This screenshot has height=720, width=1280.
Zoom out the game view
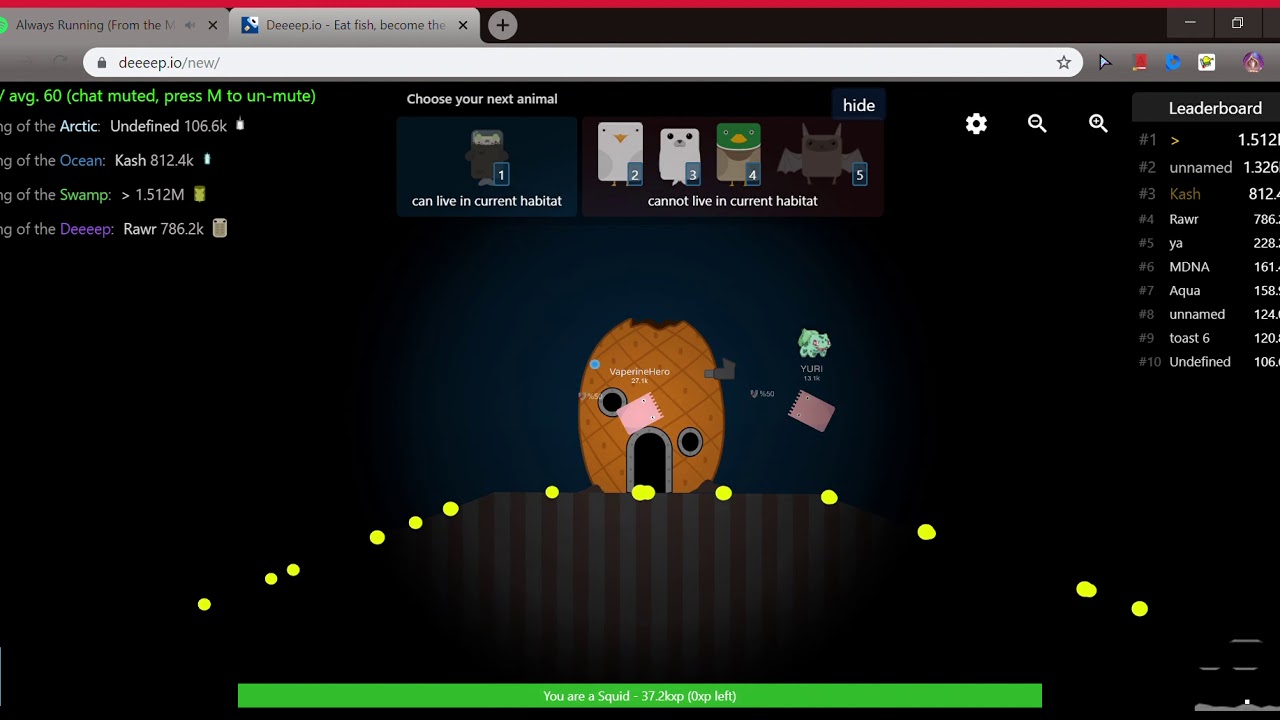pos(1037,123)
